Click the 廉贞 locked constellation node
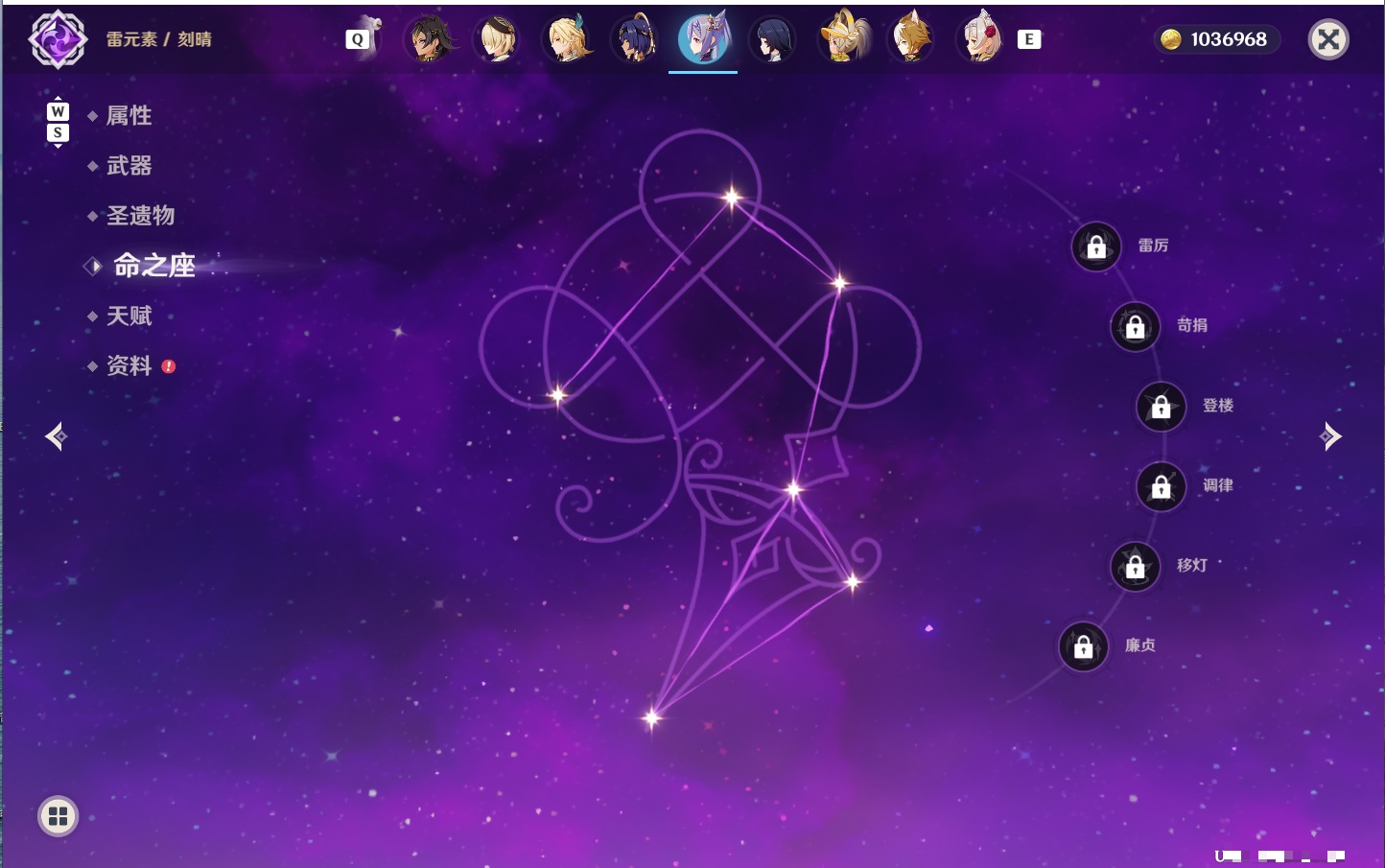This screenshot has width=1385, height=868. click(1083, 646)
